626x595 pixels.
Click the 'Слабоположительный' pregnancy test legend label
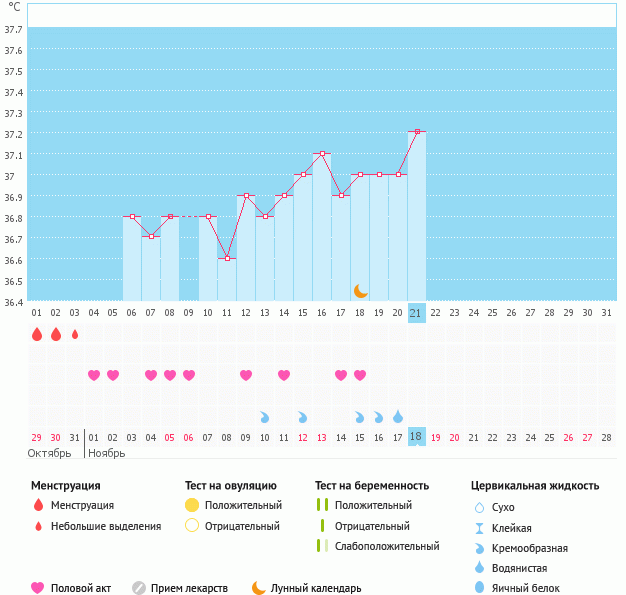[x=387, y=546]
